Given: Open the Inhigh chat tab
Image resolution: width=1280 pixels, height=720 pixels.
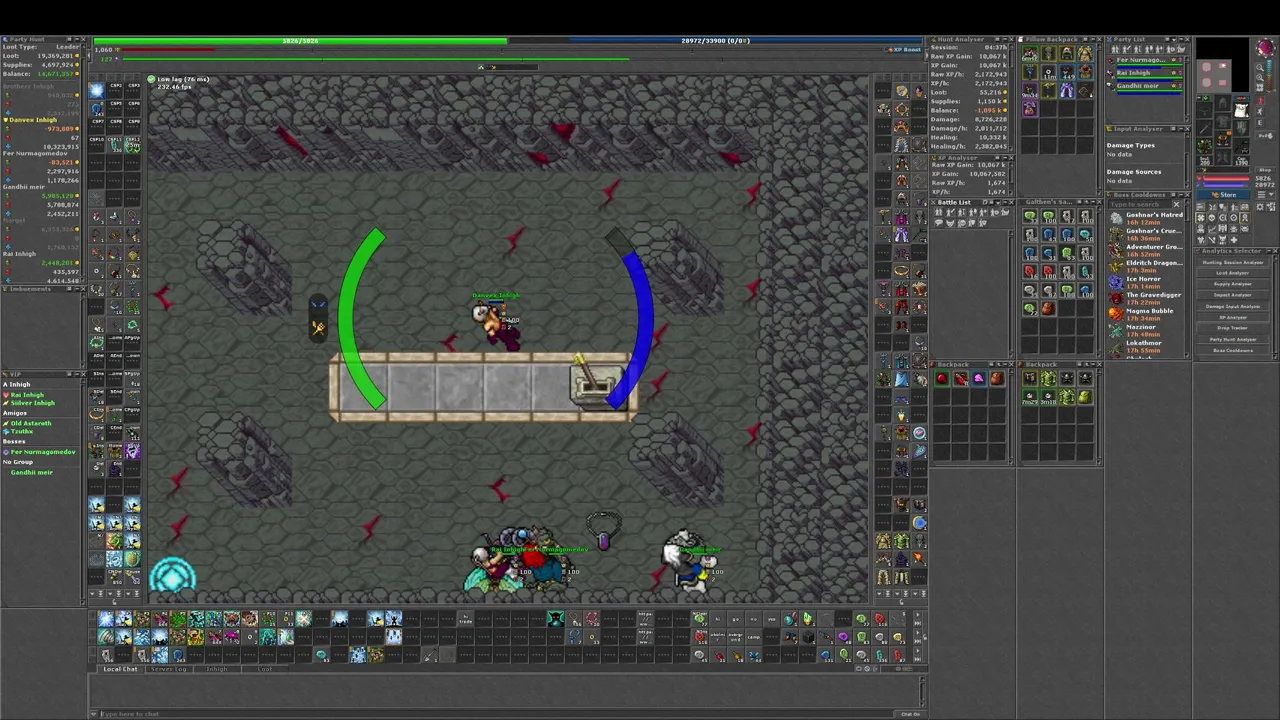Looking at the screenshot, I should click(x=217, y=669).
